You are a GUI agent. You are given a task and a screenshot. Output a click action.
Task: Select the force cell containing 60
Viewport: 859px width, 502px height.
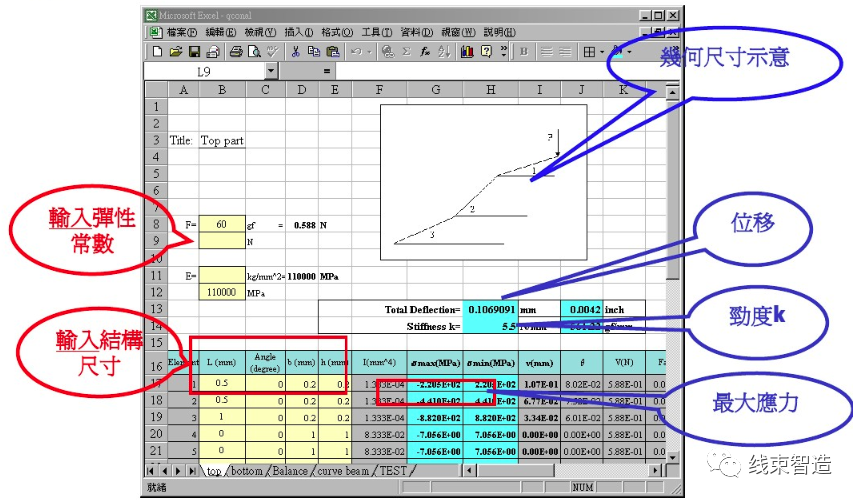(222, 224)
